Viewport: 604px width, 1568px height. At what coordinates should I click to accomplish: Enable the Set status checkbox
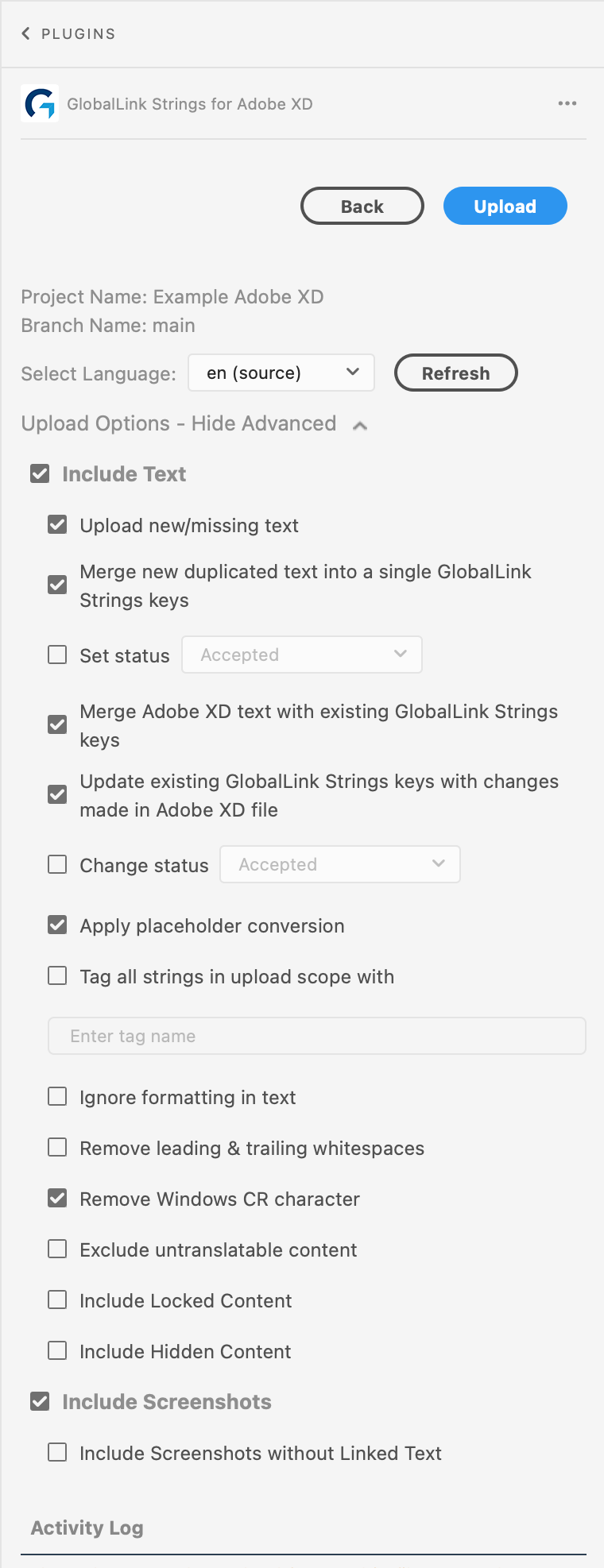(x=57, y=655)
